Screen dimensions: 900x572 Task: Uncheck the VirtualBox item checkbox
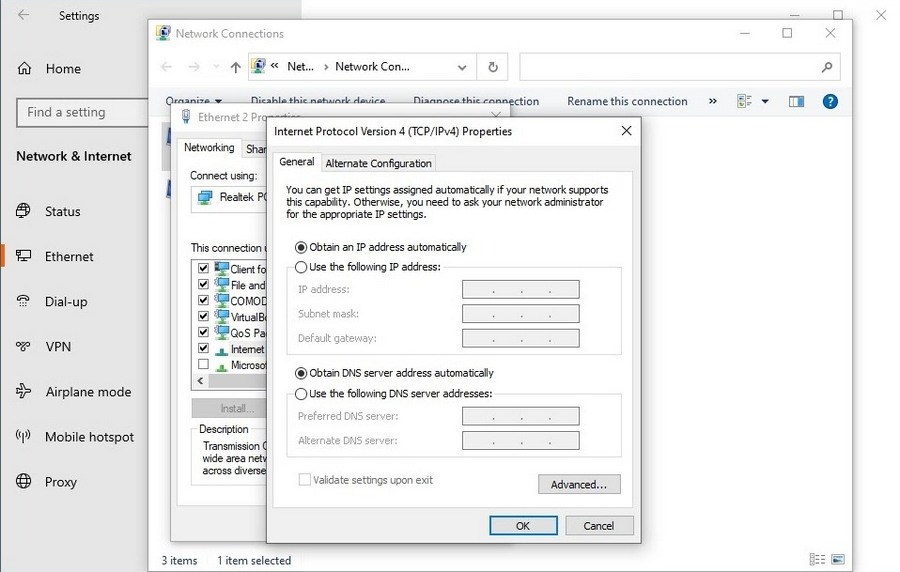[x=203, y=316]
